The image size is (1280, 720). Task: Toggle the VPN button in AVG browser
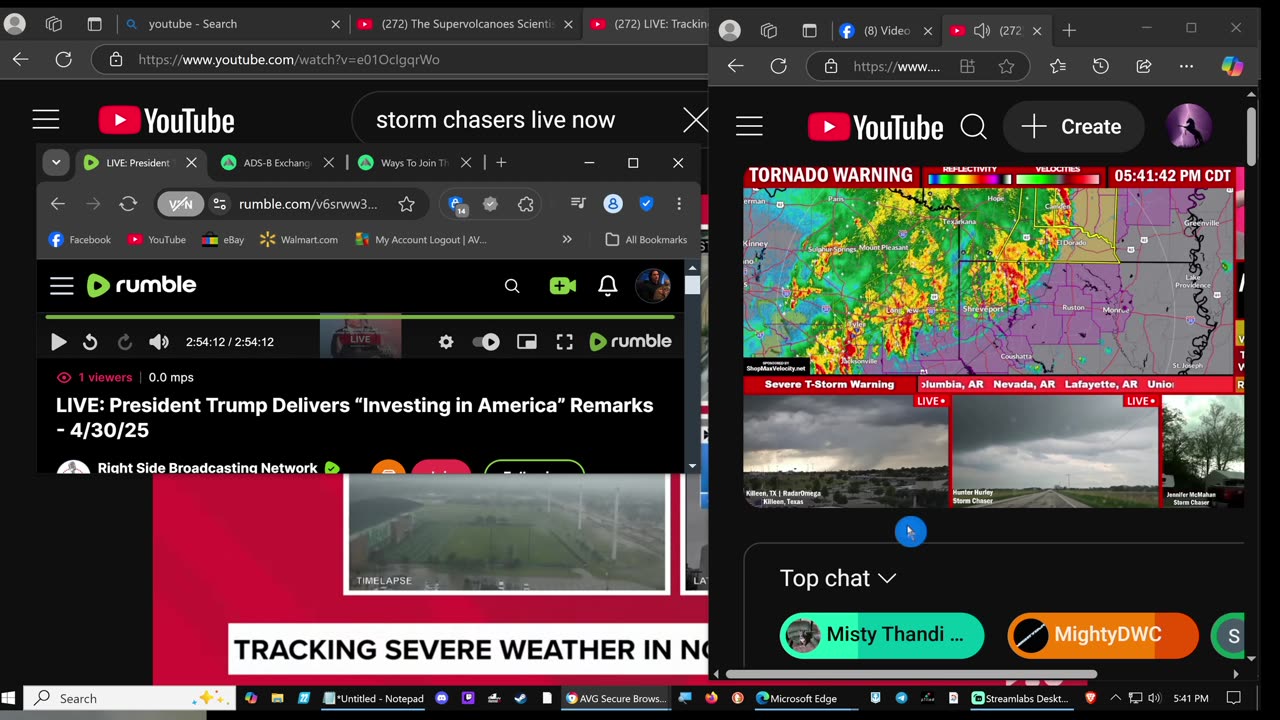[180, 204]
